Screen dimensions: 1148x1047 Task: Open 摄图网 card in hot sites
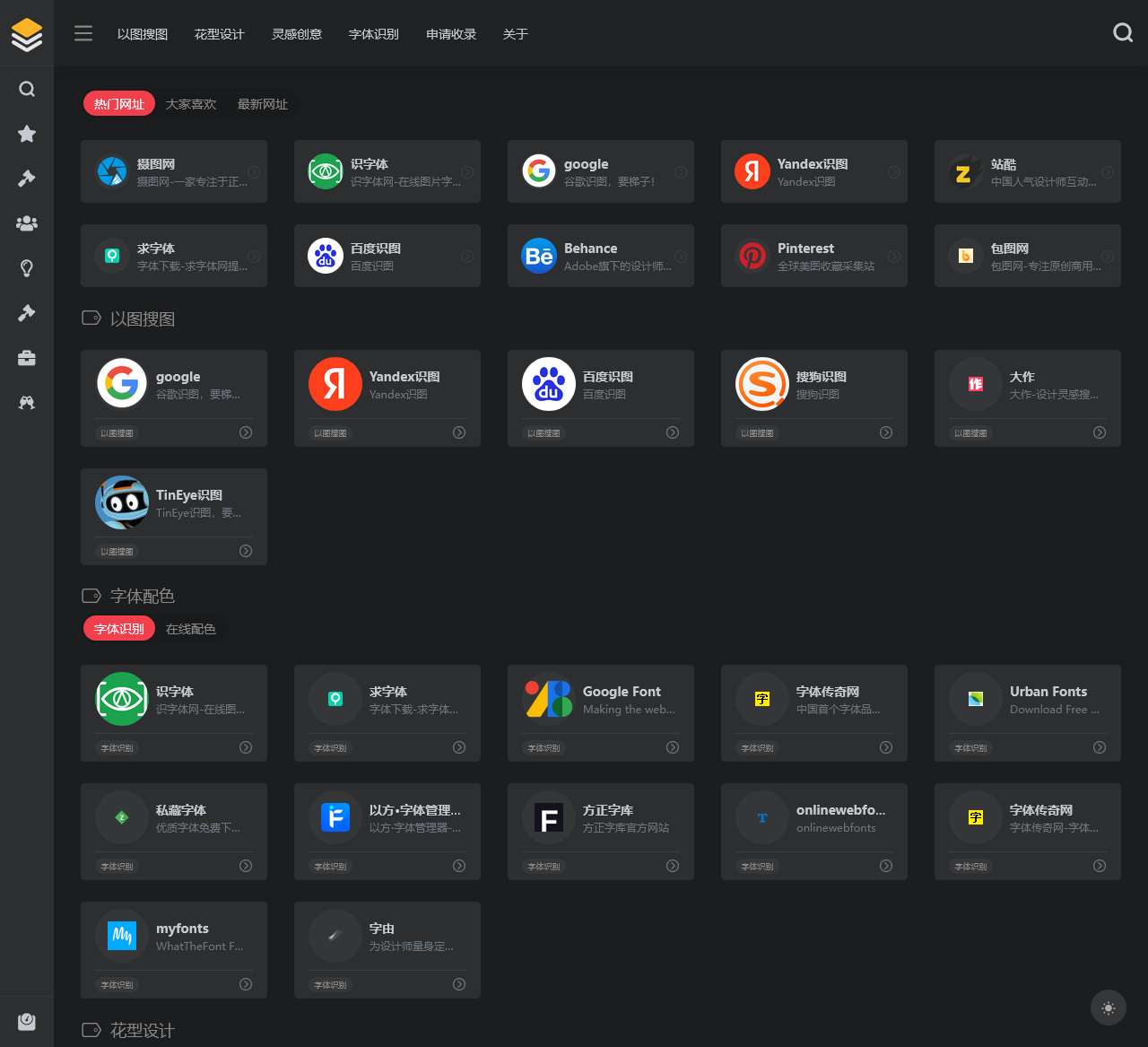click(174, 171)
